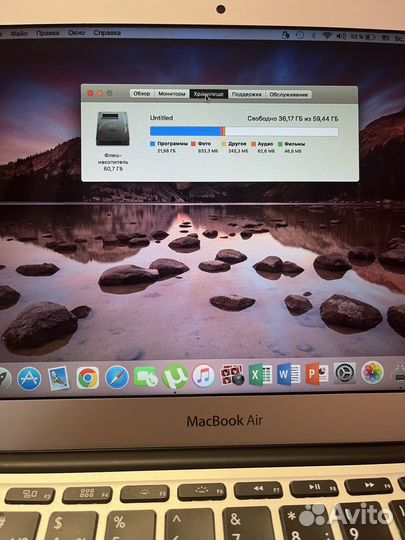
Task: Click the orange Аудио legend swatch
Action: 253,144
